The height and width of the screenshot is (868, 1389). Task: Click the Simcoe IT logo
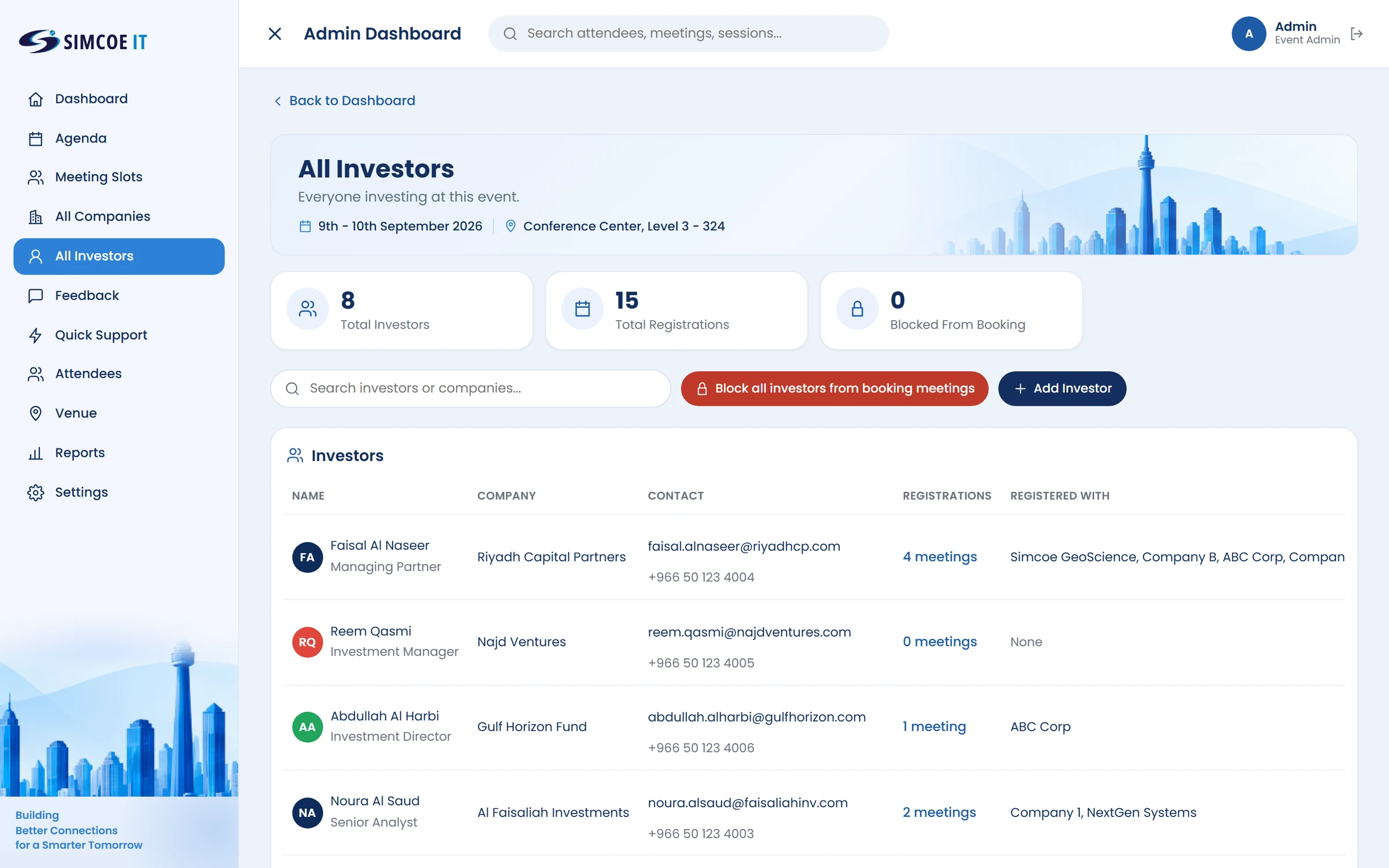83,42
